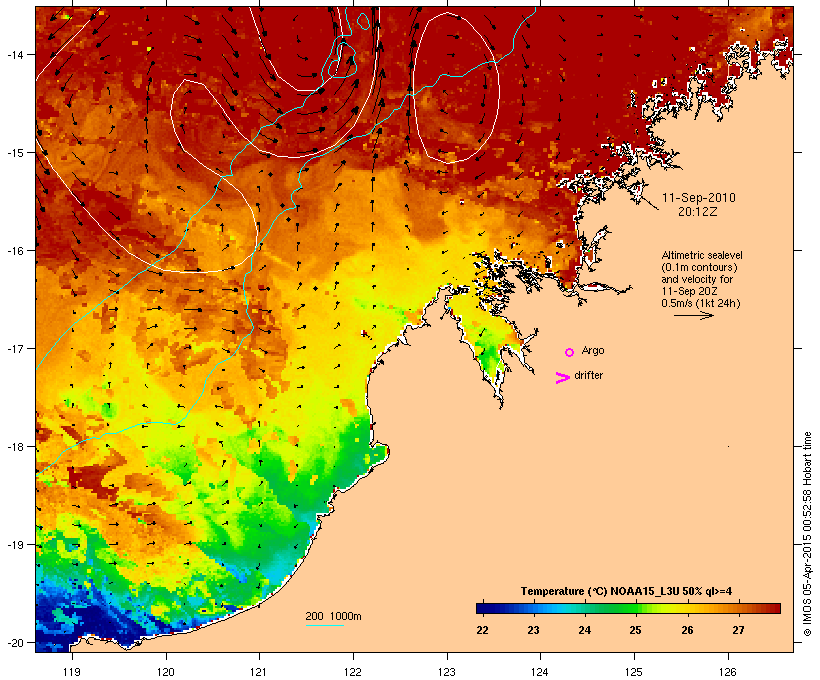Click the '200 1000m' bathymetry label
The image size is (820, 680).
333,616
